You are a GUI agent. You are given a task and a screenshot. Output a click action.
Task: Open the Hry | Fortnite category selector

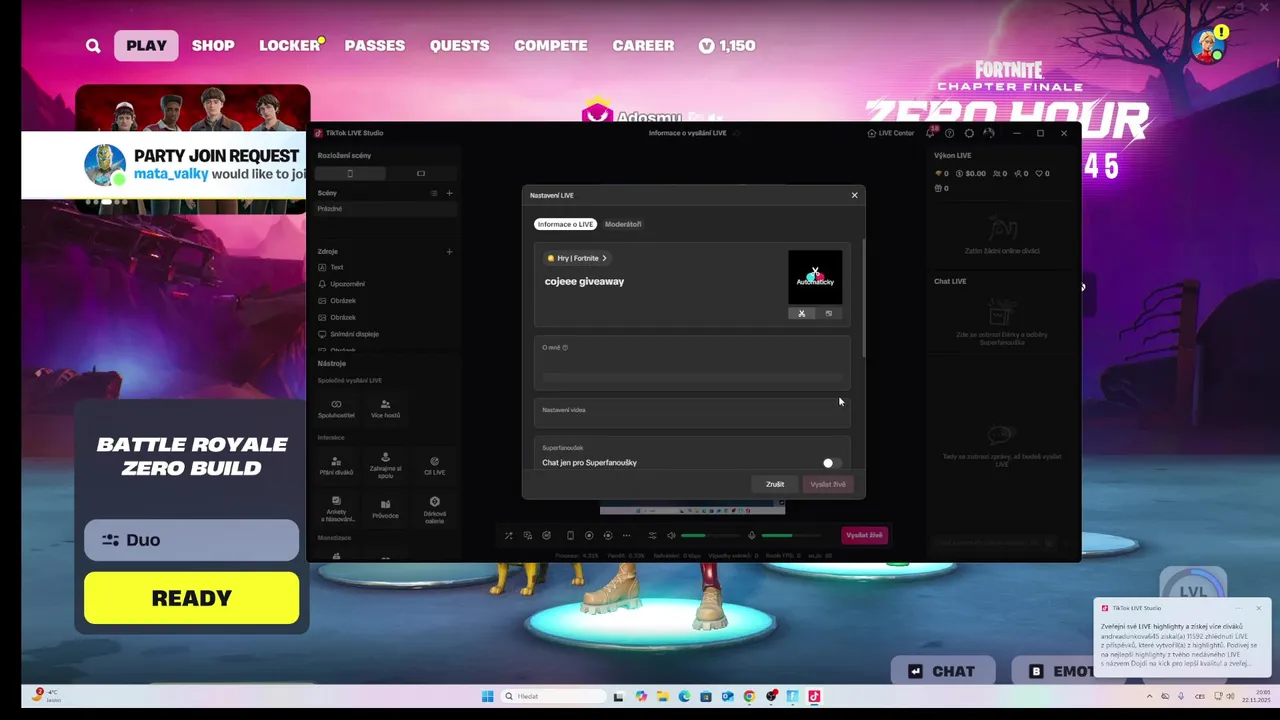tap(577, 258)
